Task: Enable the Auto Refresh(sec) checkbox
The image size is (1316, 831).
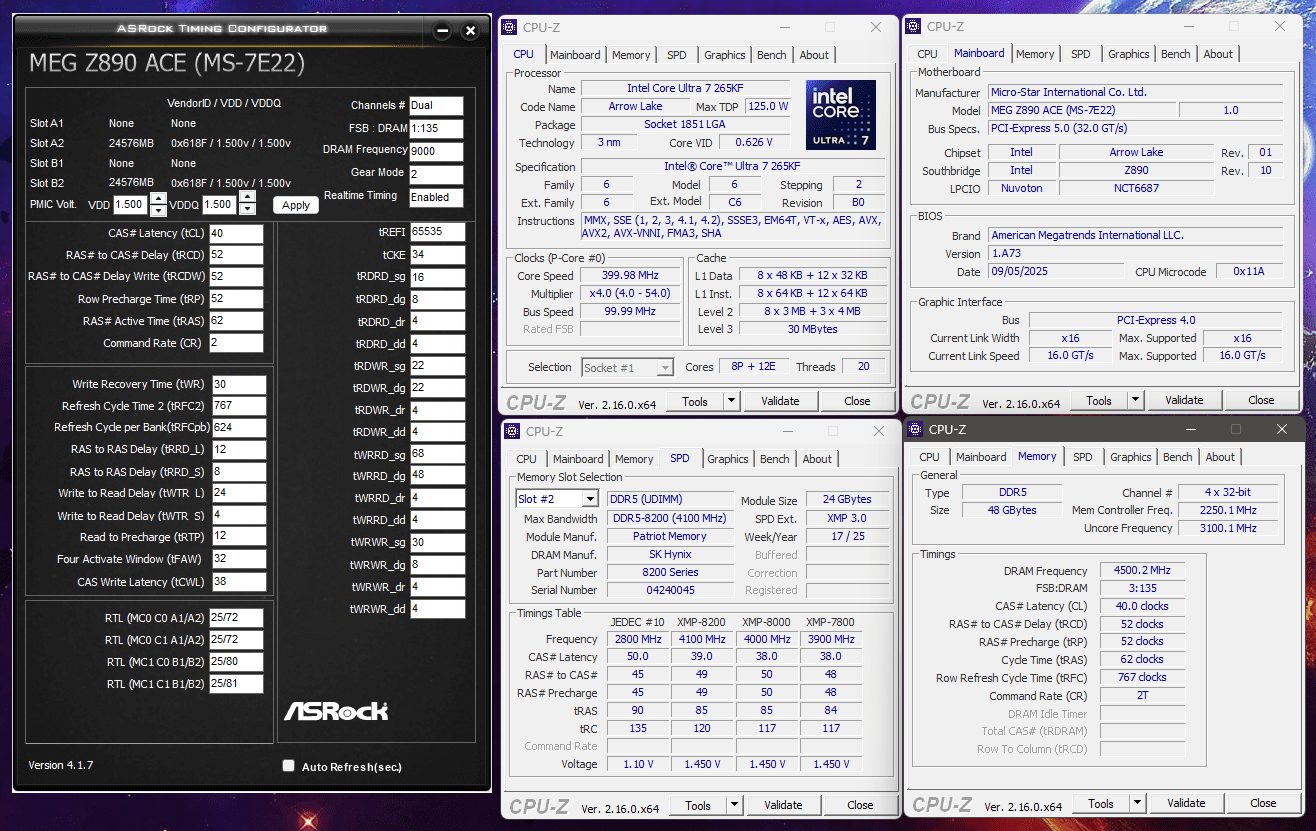Action: (x=288, y=766)
